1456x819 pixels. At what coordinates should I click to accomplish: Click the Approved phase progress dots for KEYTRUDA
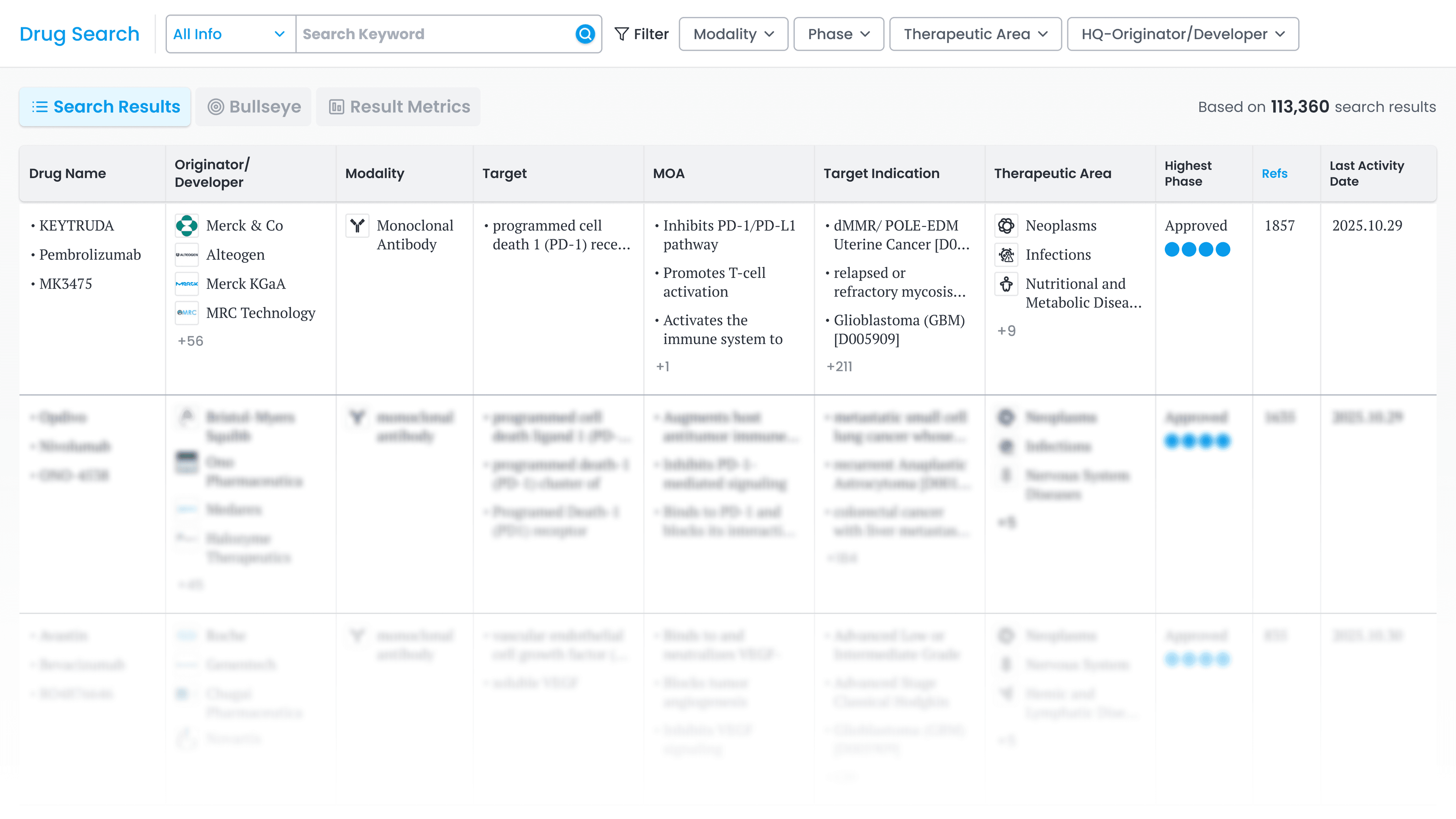coord(1197,249)
